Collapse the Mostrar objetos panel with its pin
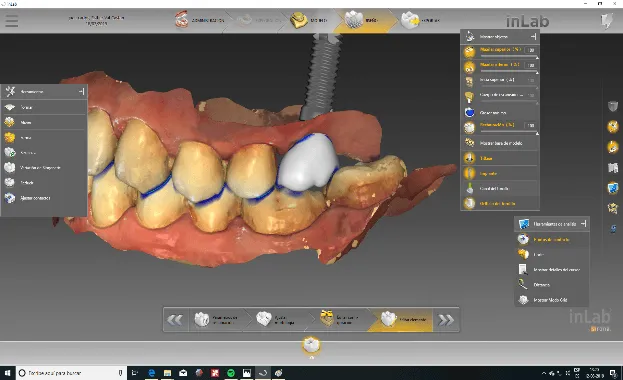The width and height of the screenshot is (623, 380). coord(534,36)
